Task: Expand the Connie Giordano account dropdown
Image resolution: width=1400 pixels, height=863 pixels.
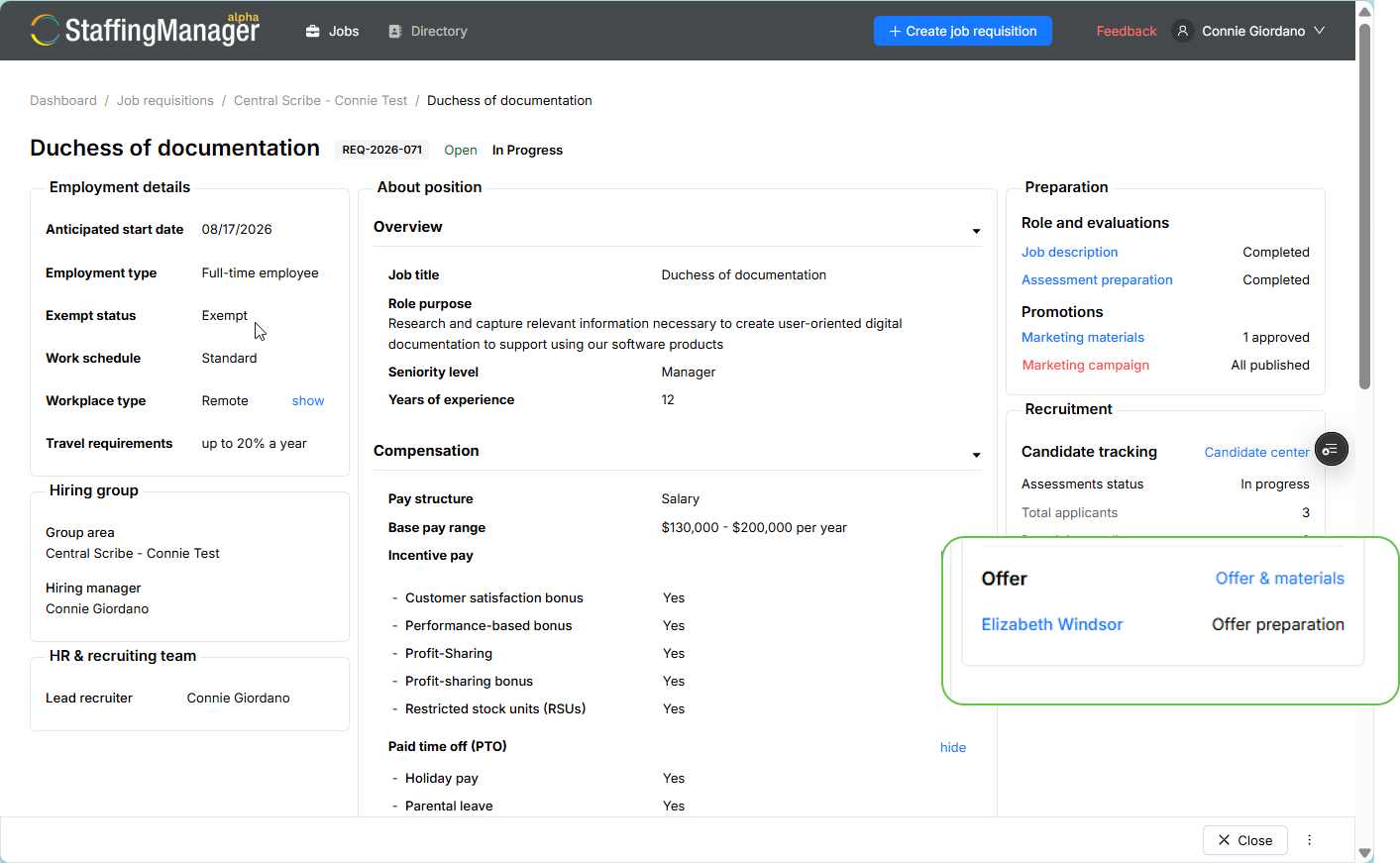Action: click(x=1320, y=31)
